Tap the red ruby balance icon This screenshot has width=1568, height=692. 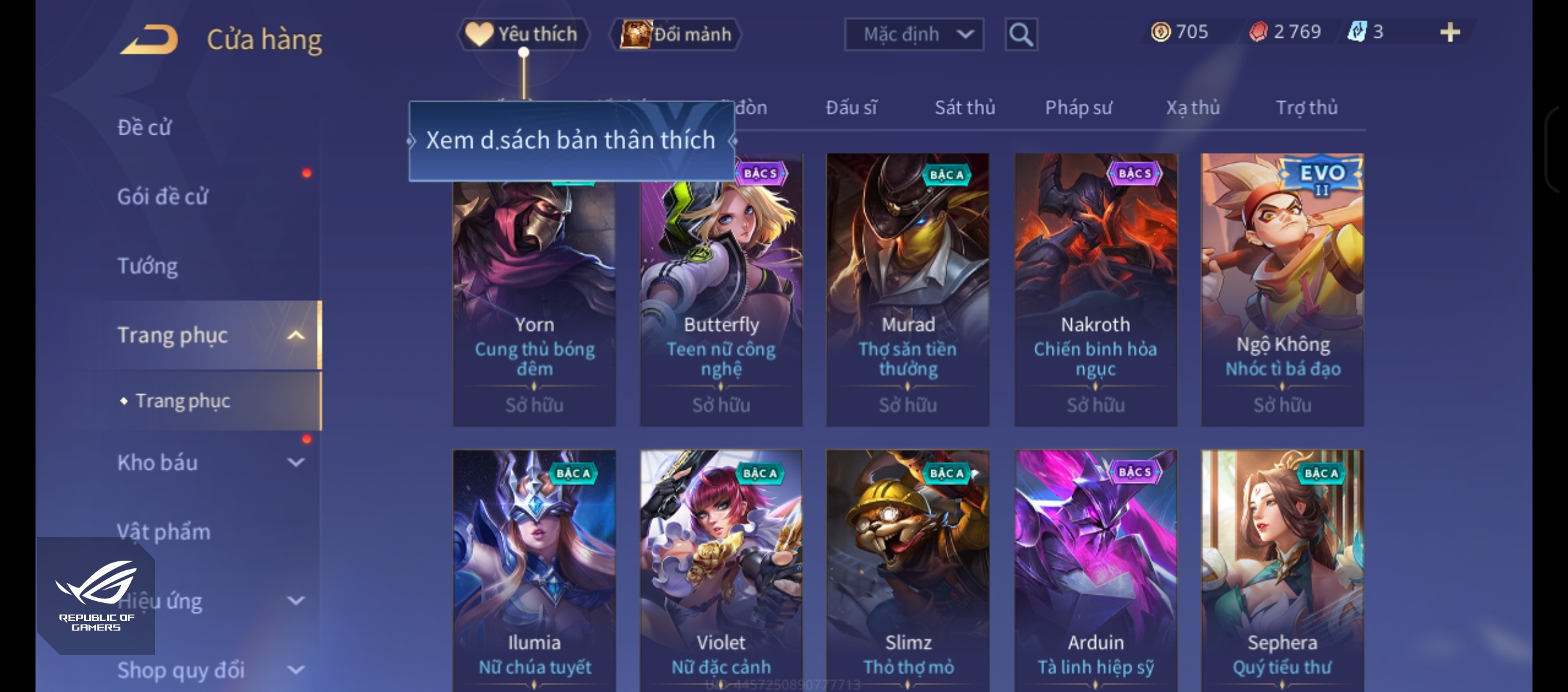pyautogui.click(x=1258, y=31)
